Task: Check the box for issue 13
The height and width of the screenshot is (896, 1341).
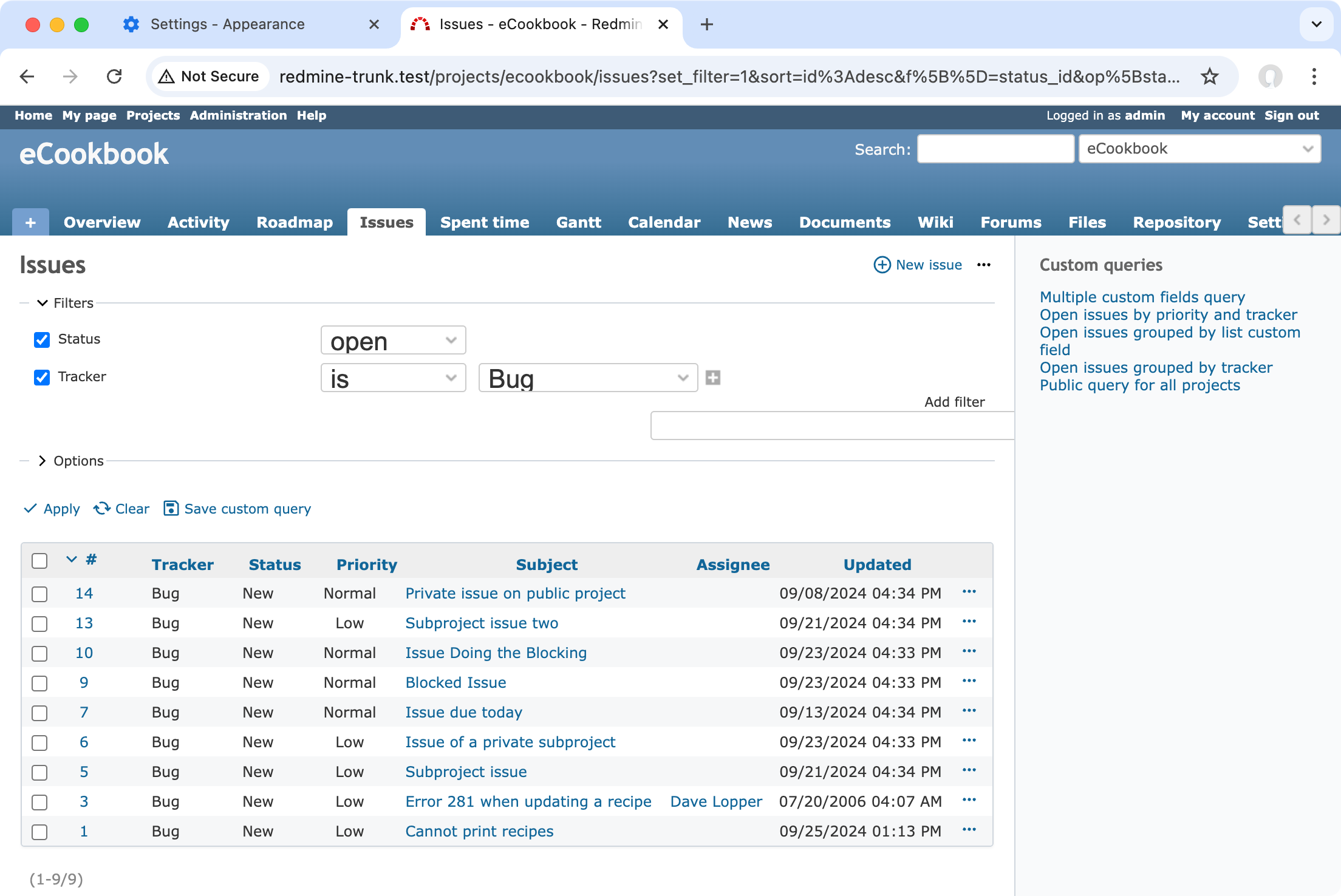Action: pyautogui.click(x=39, y=623)
